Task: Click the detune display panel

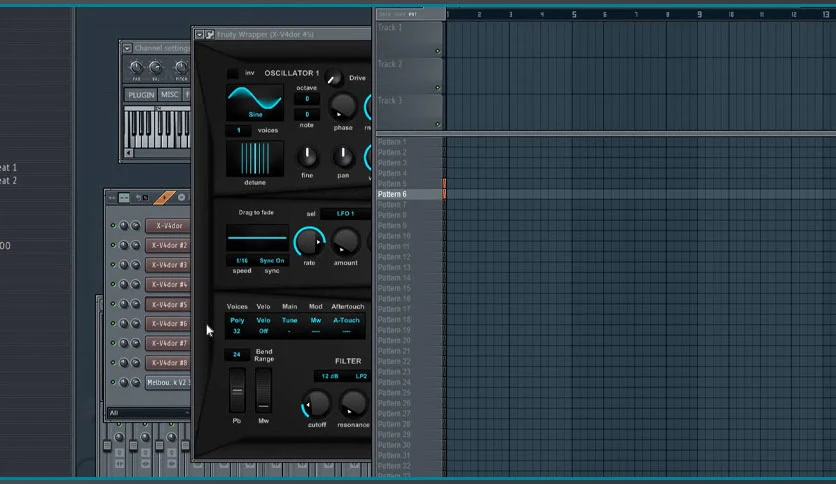Action: point(255,159)
